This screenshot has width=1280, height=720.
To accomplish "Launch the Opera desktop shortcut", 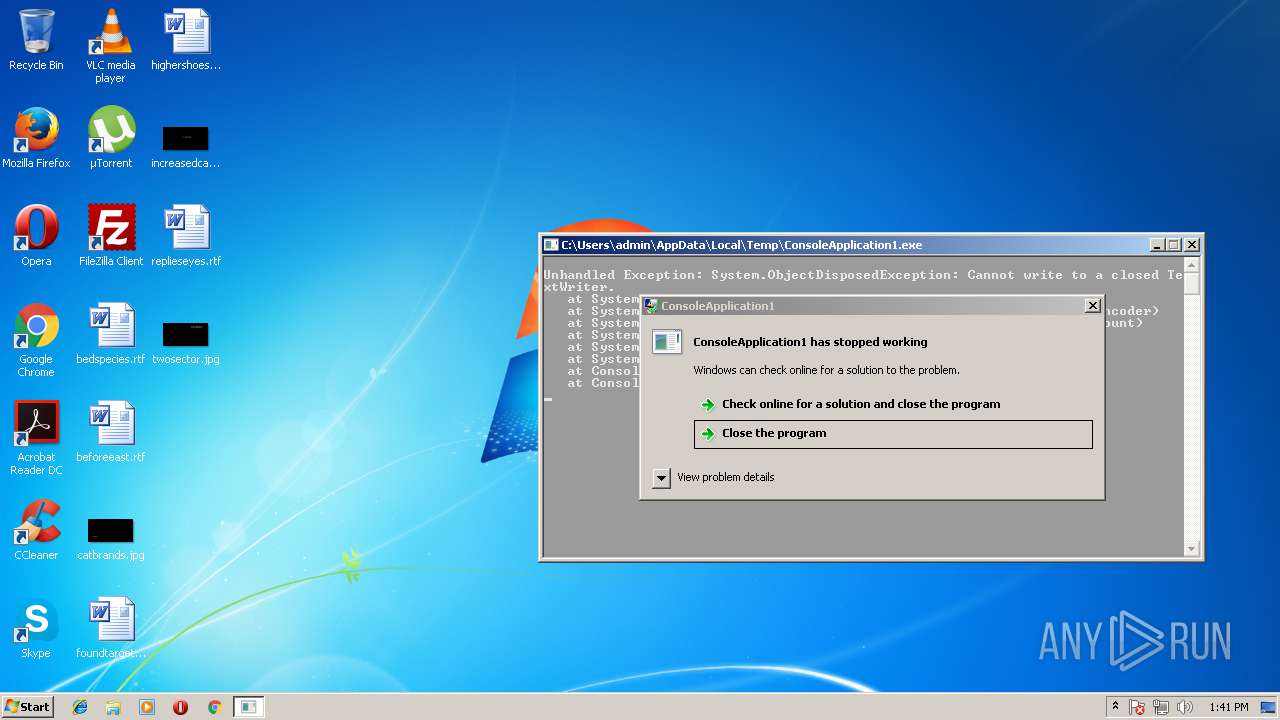I will [x=36, y=236].
